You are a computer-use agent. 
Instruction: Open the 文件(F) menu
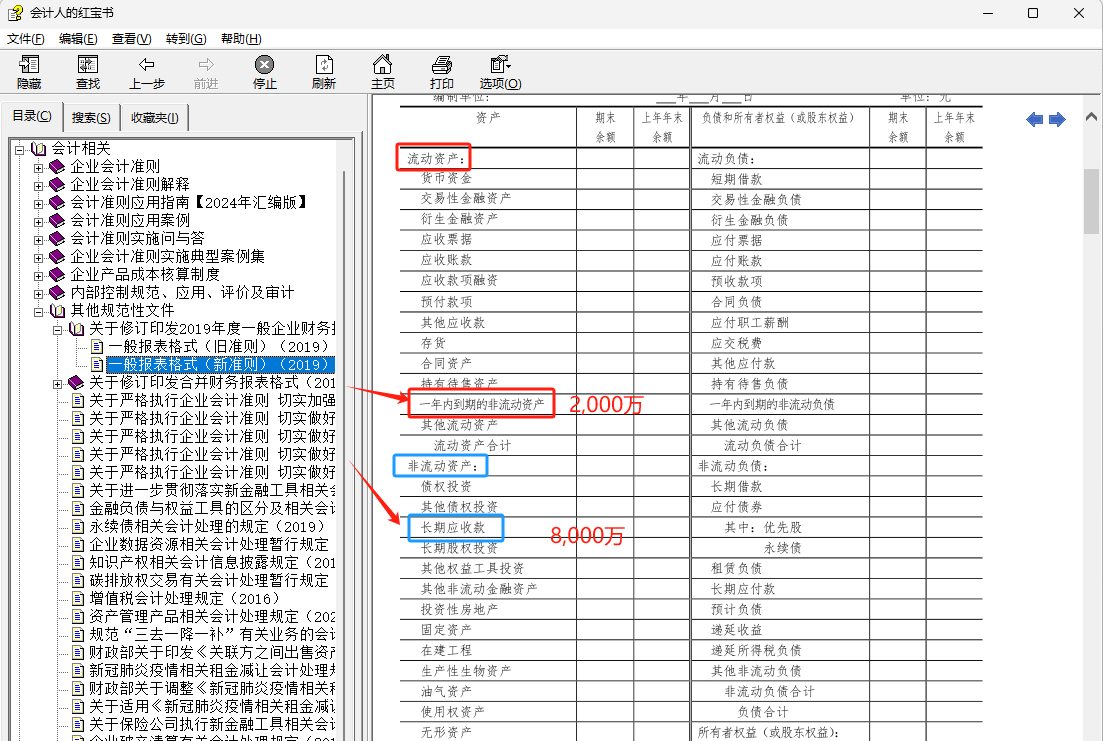[25, 39]
